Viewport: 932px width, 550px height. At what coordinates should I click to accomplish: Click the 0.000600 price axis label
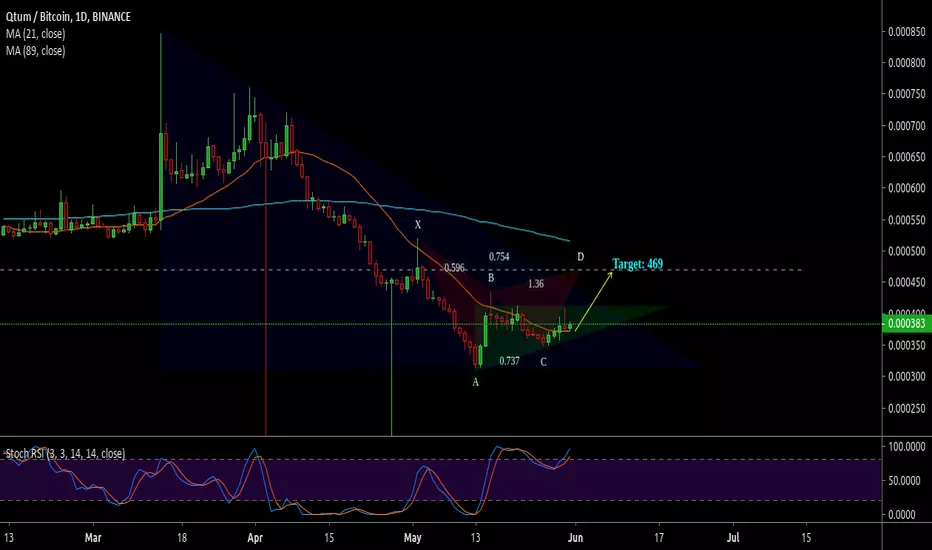point(907,188)
